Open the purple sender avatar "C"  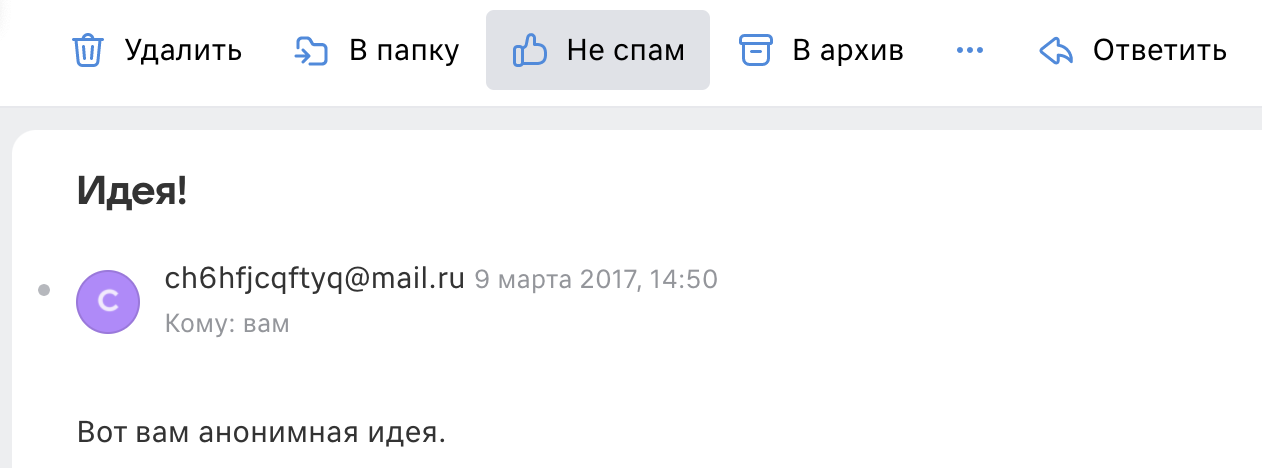pos(108,302)
